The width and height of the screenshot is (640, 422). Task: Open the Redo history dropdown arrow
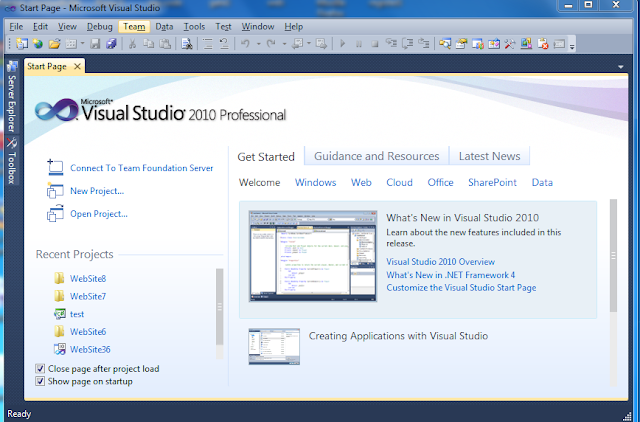284,43
